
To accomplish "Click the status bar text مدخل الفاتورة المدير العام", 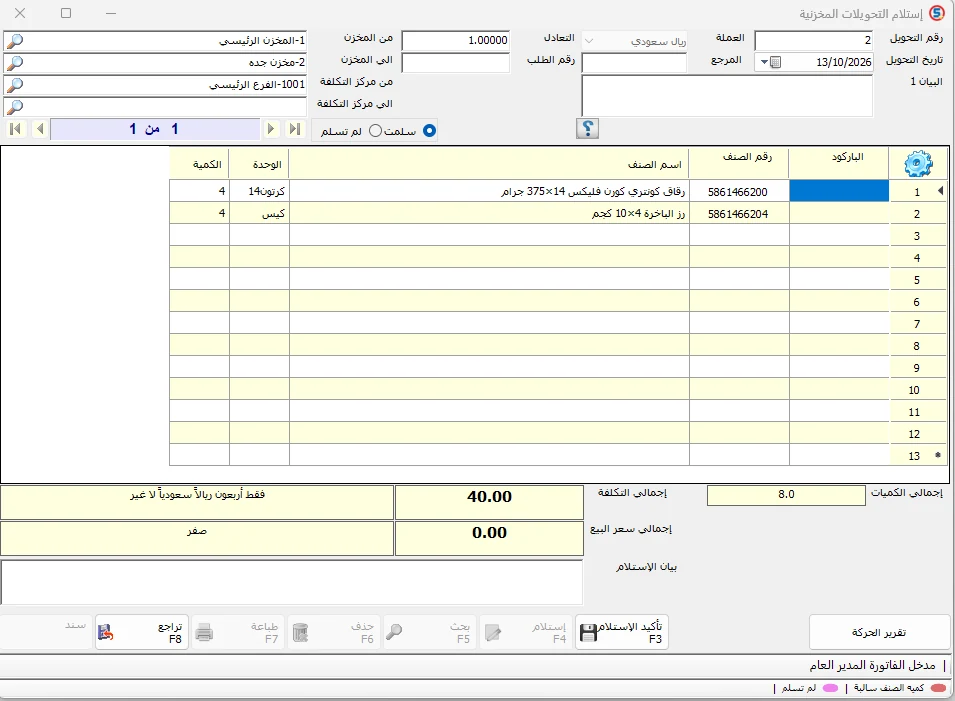I will pyautogui.click(x=872, y=666).
